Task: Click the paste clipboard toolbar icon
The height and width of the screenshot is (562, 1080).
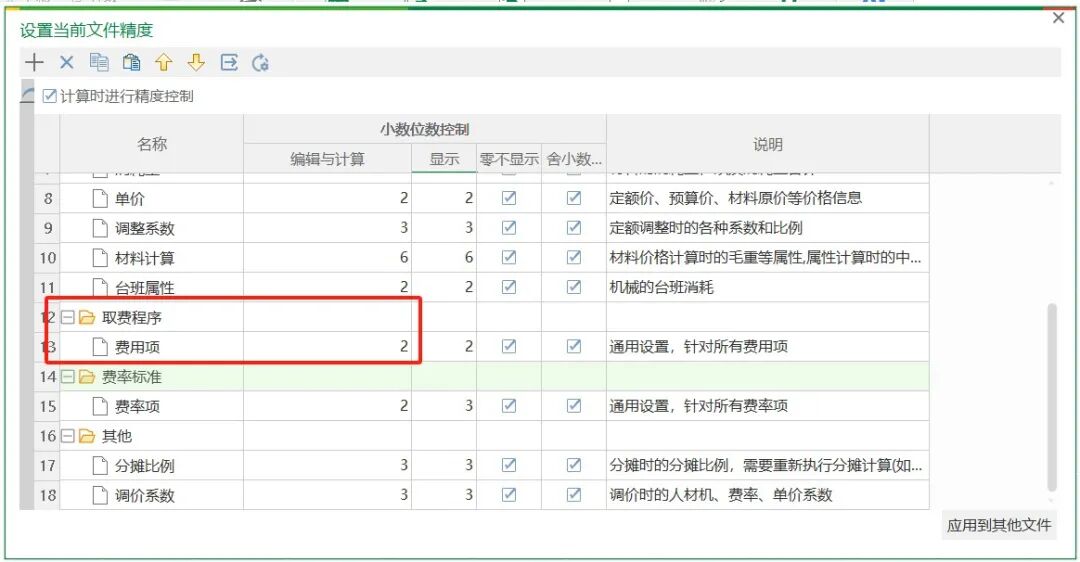Action: (x=132, y=63)
